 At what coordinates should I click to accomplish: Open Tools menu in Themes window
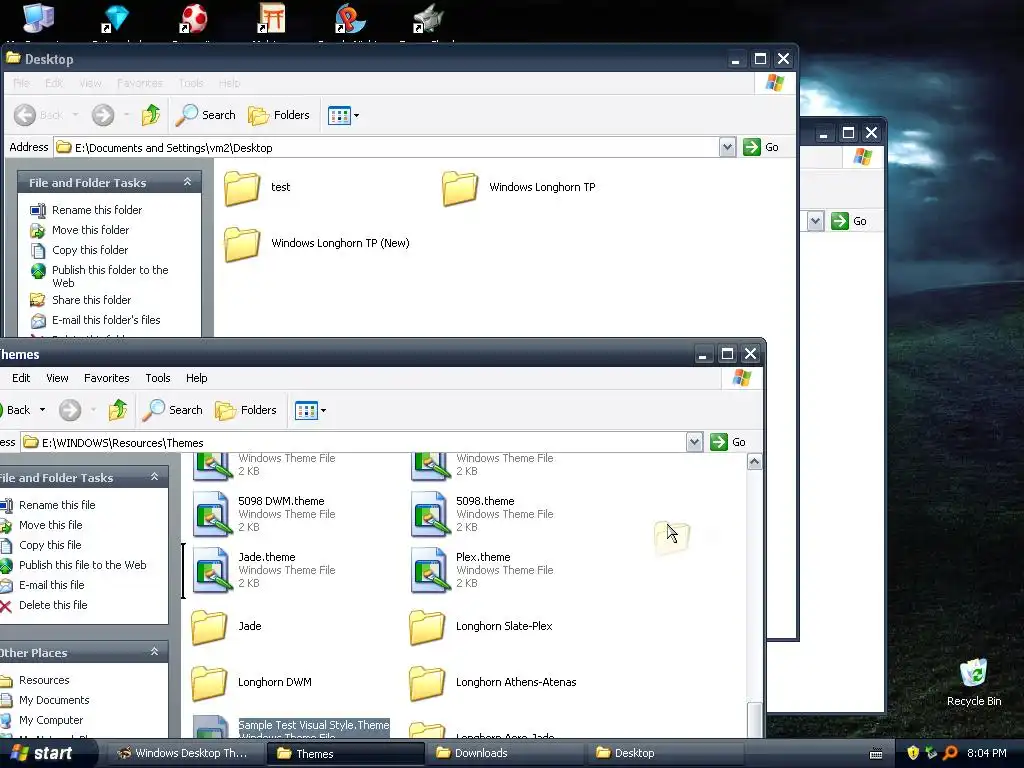[157, 378]
